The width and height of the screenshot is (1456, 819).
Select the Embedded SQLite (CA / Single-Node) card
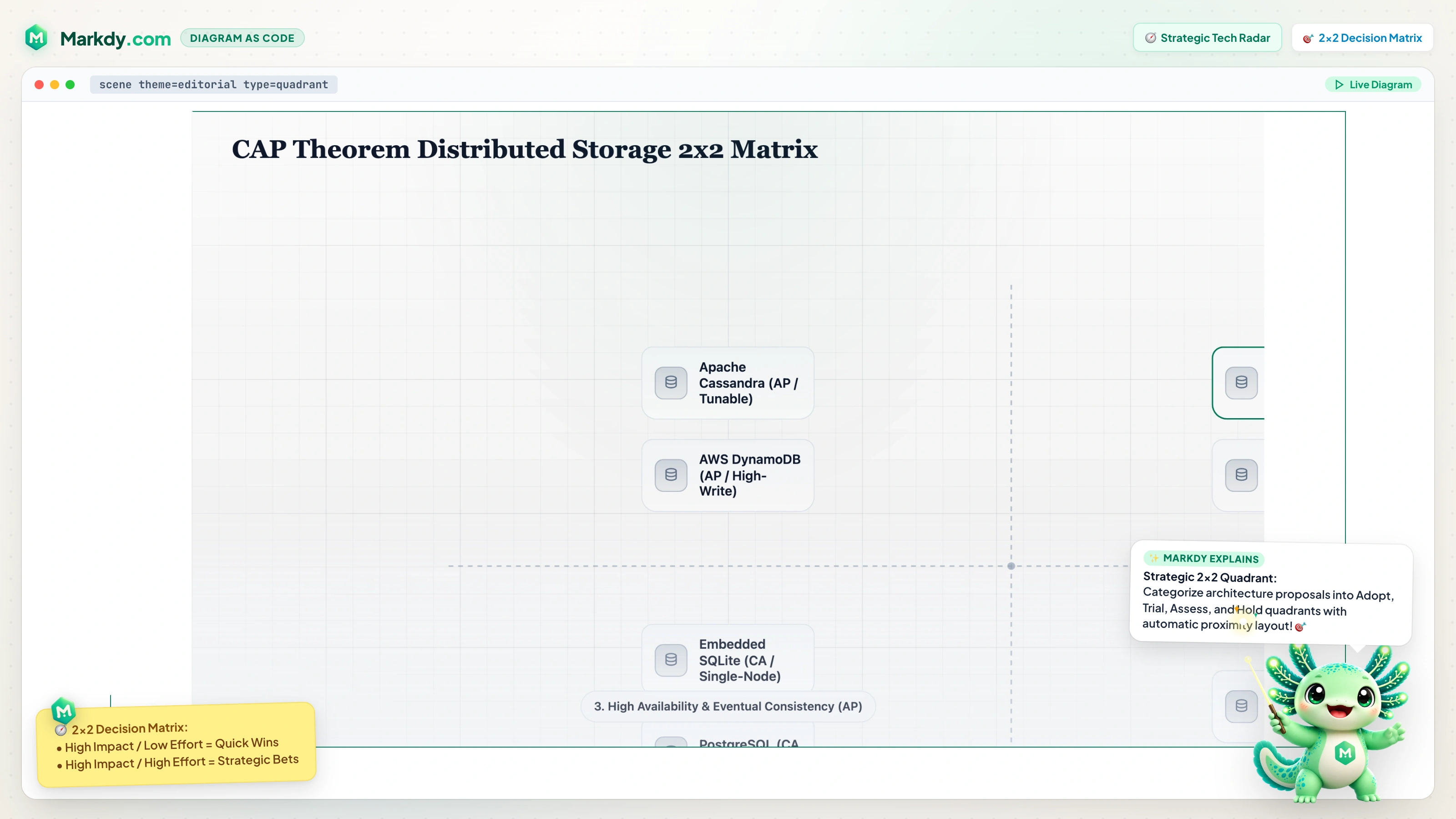point(728,658)
